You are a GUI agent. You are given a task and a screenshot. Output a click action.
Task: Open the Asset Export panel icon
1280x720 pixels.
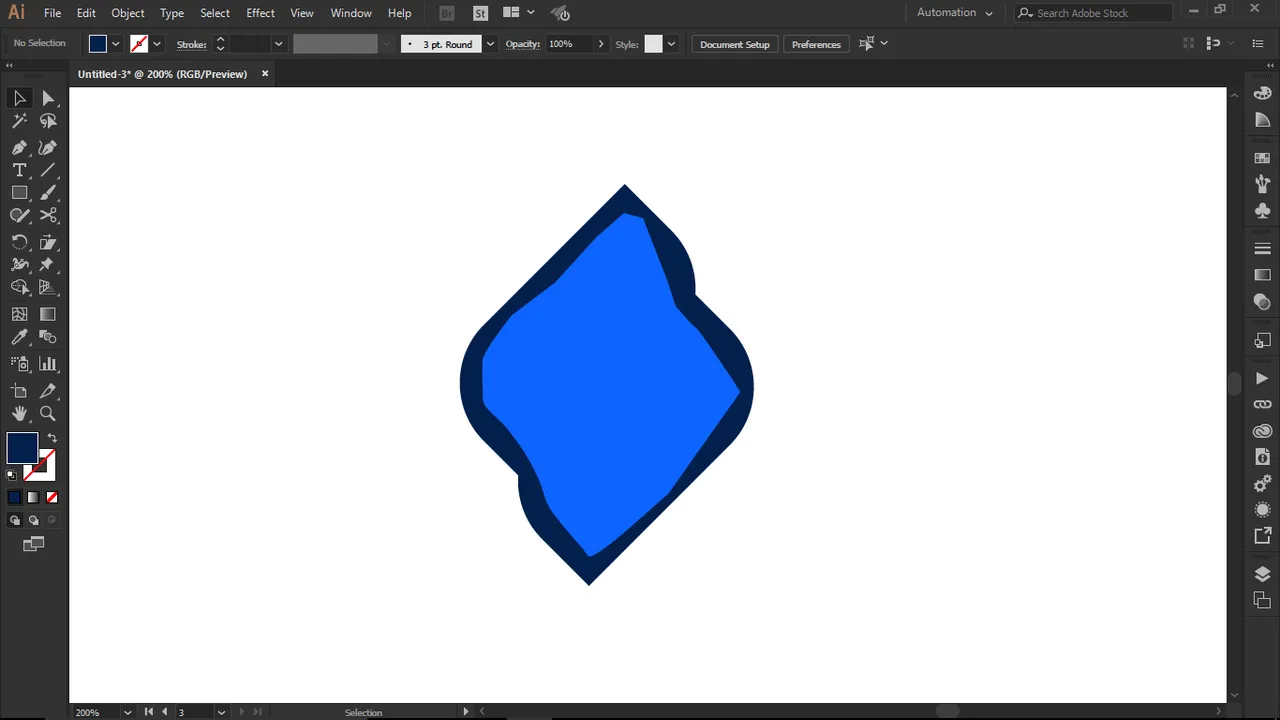1262,536
